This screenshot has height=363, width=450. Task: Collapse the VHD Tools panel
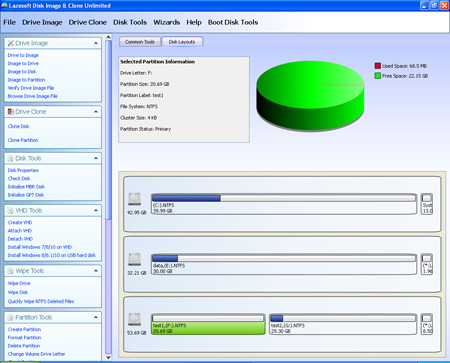click(x=96, y=211)
